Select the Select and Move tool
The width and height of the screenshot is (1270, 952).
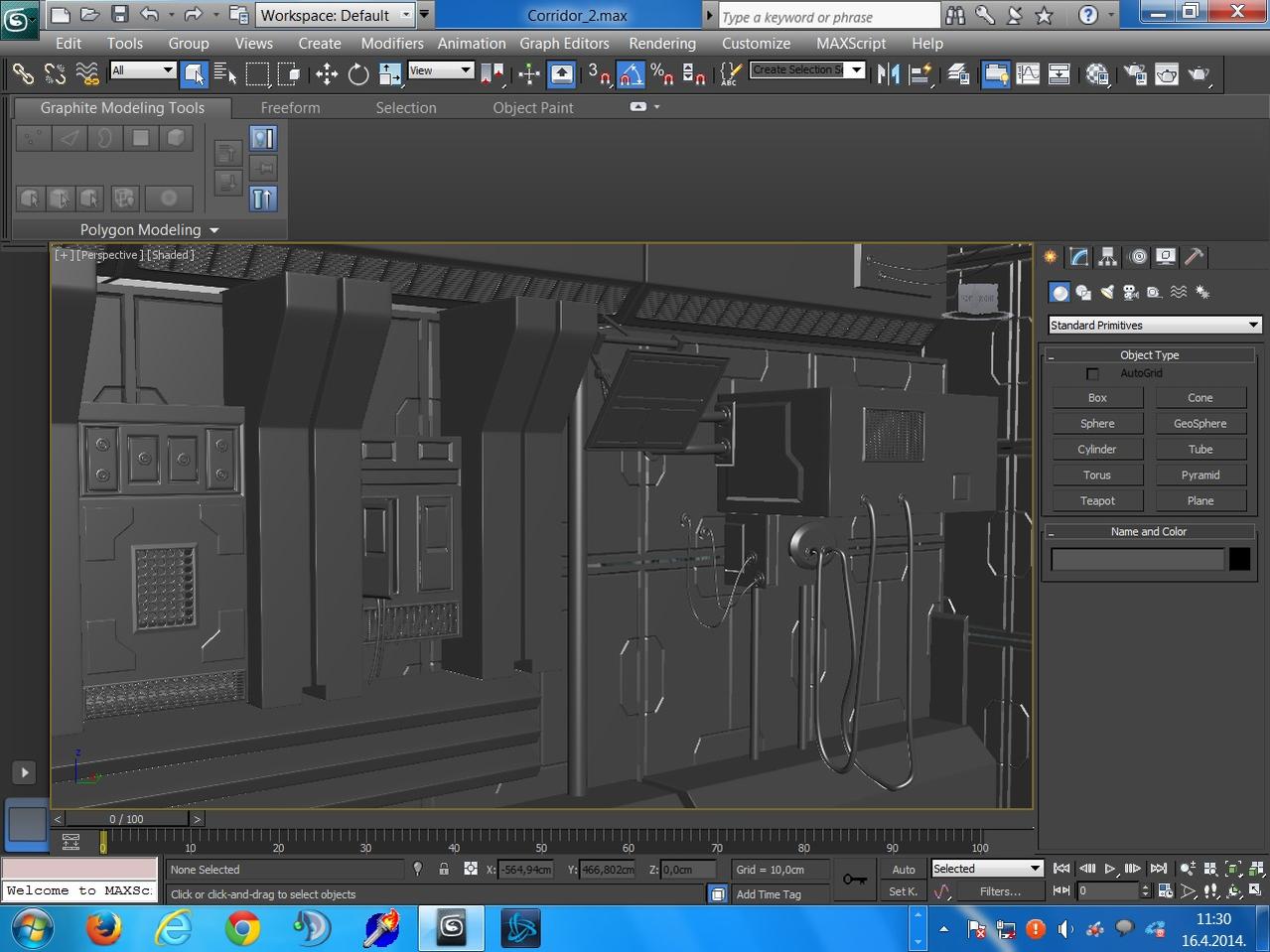click(326, 74)
